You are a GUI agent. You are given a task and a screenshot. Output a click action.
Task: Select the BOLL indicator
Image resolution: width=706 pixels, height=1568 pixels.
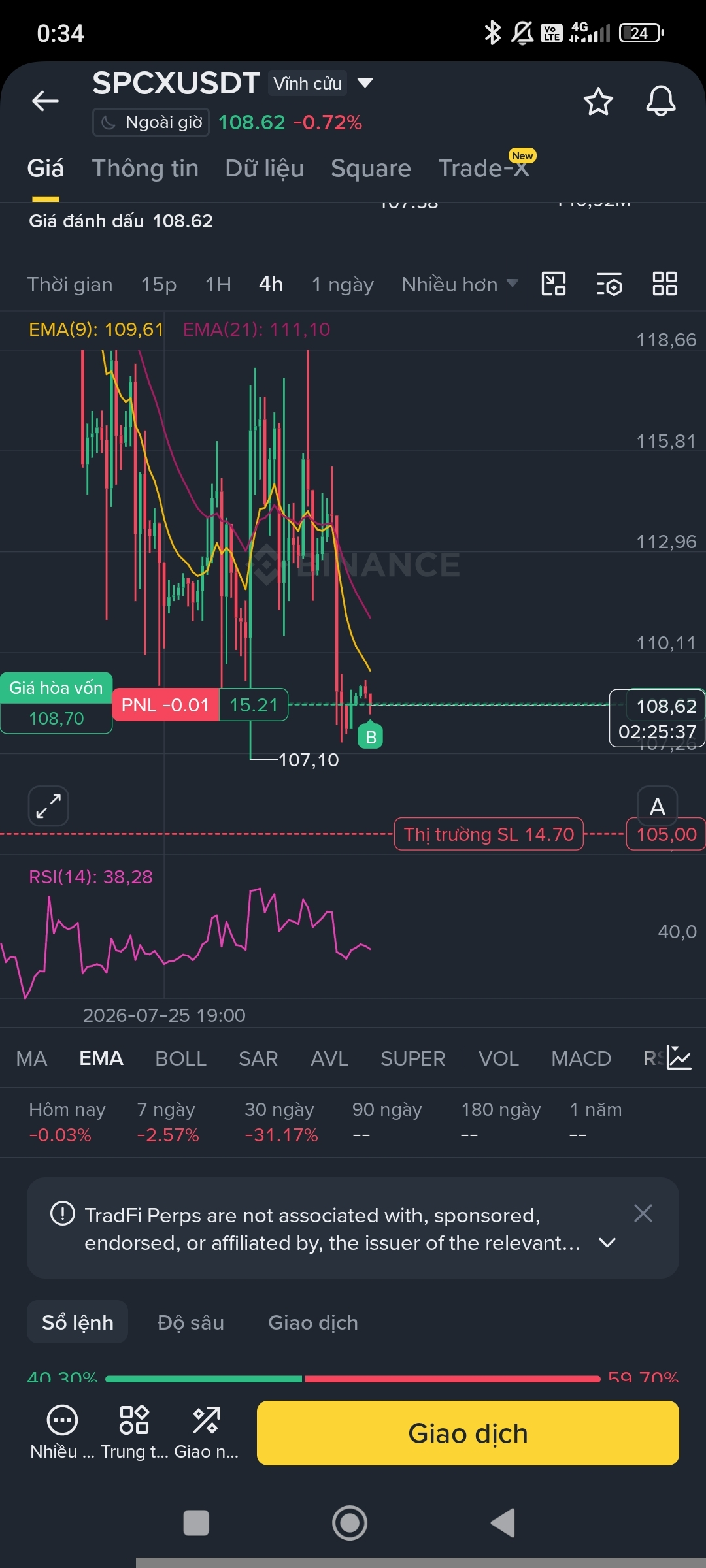[x=181, y=1058]
